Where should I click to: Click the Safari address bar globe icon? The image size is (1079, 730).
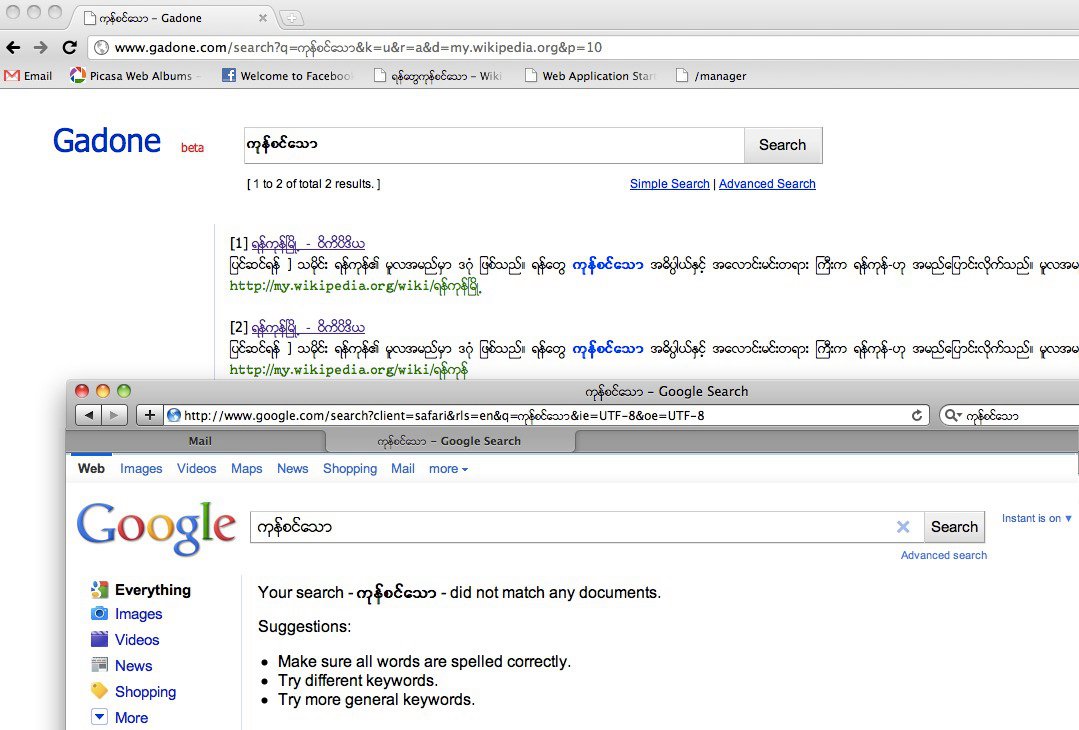click(x=174, y=416)
